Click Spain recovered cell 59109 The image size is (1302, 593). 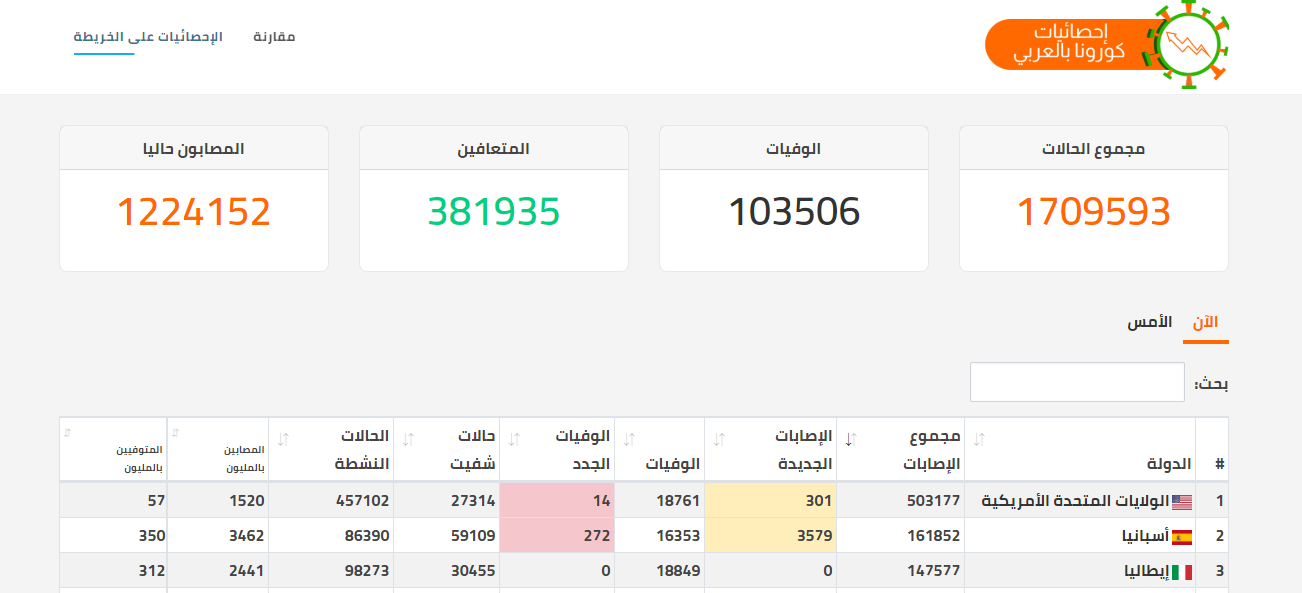(x=447, y=535)
